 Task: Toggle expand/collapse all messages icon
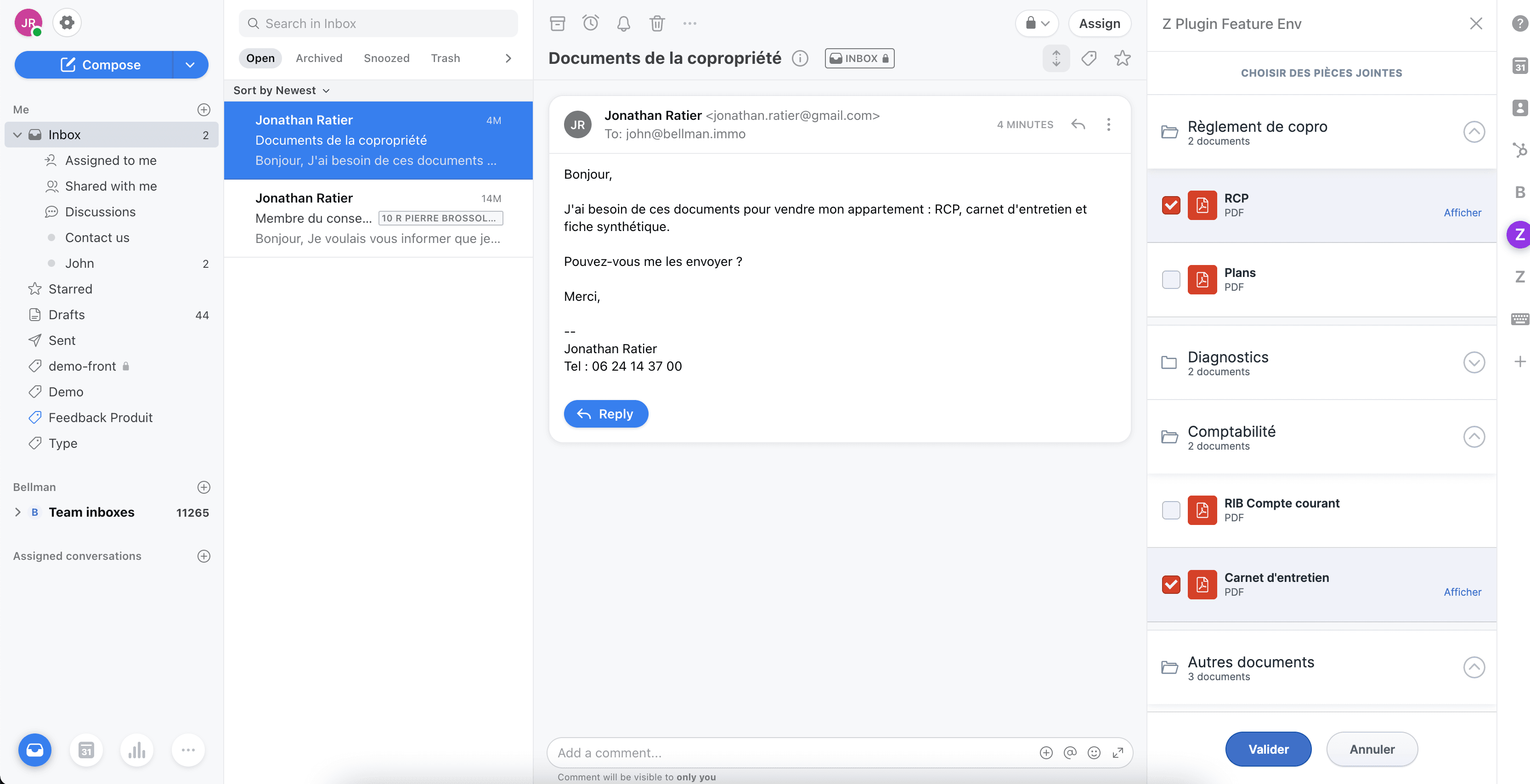click(1056, 58)
